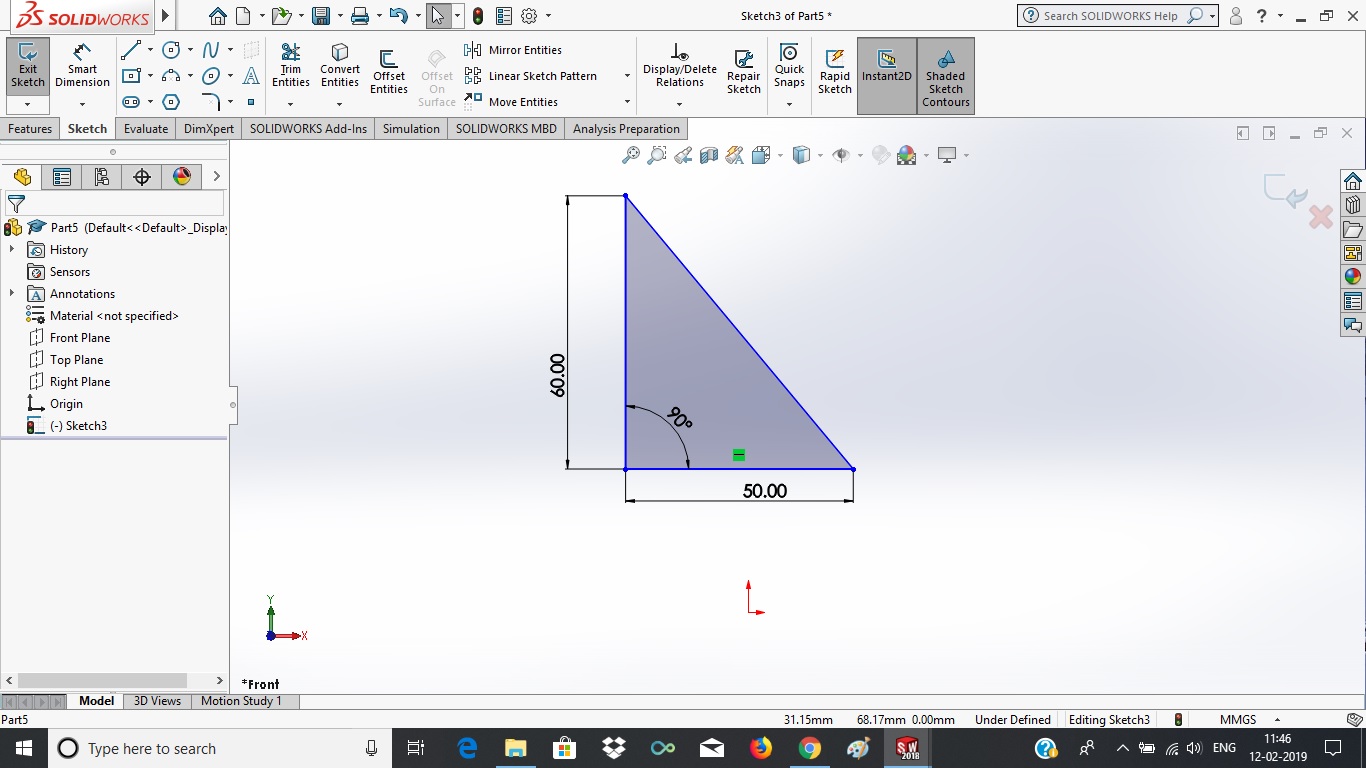Open the ConfigurationManager tab icon
The image size is (1366, 772).
102,177
